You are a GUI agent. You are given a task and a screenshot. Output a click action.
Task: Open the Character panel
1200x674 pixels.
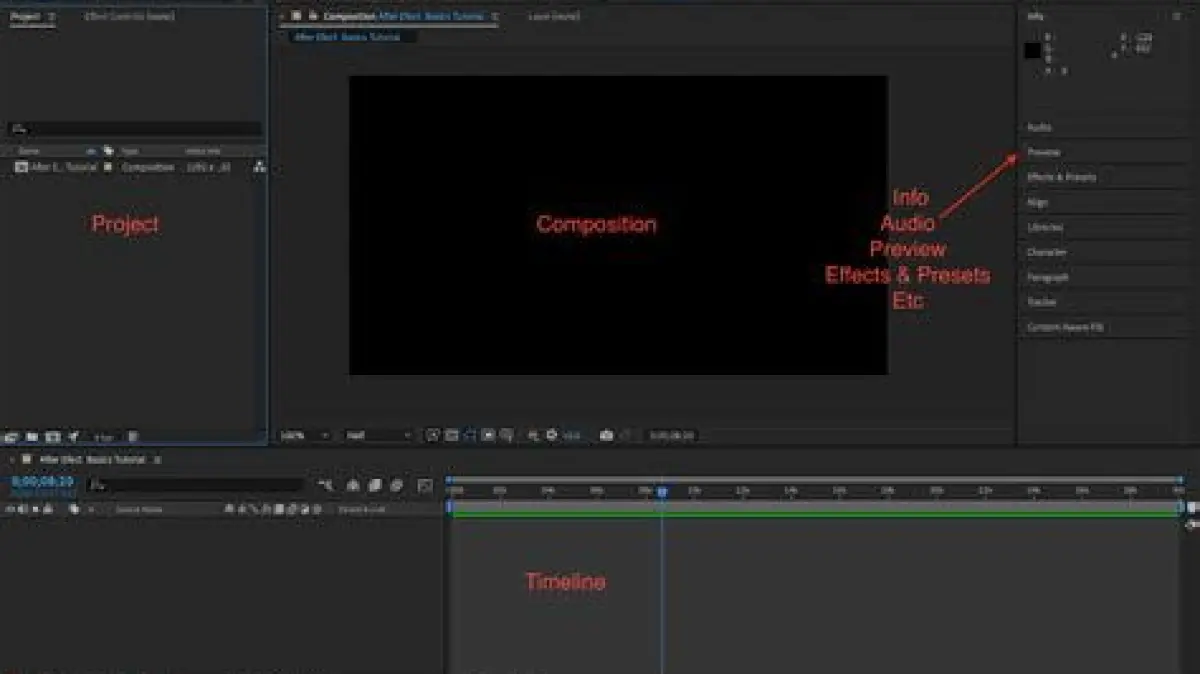click(1046, 252)
